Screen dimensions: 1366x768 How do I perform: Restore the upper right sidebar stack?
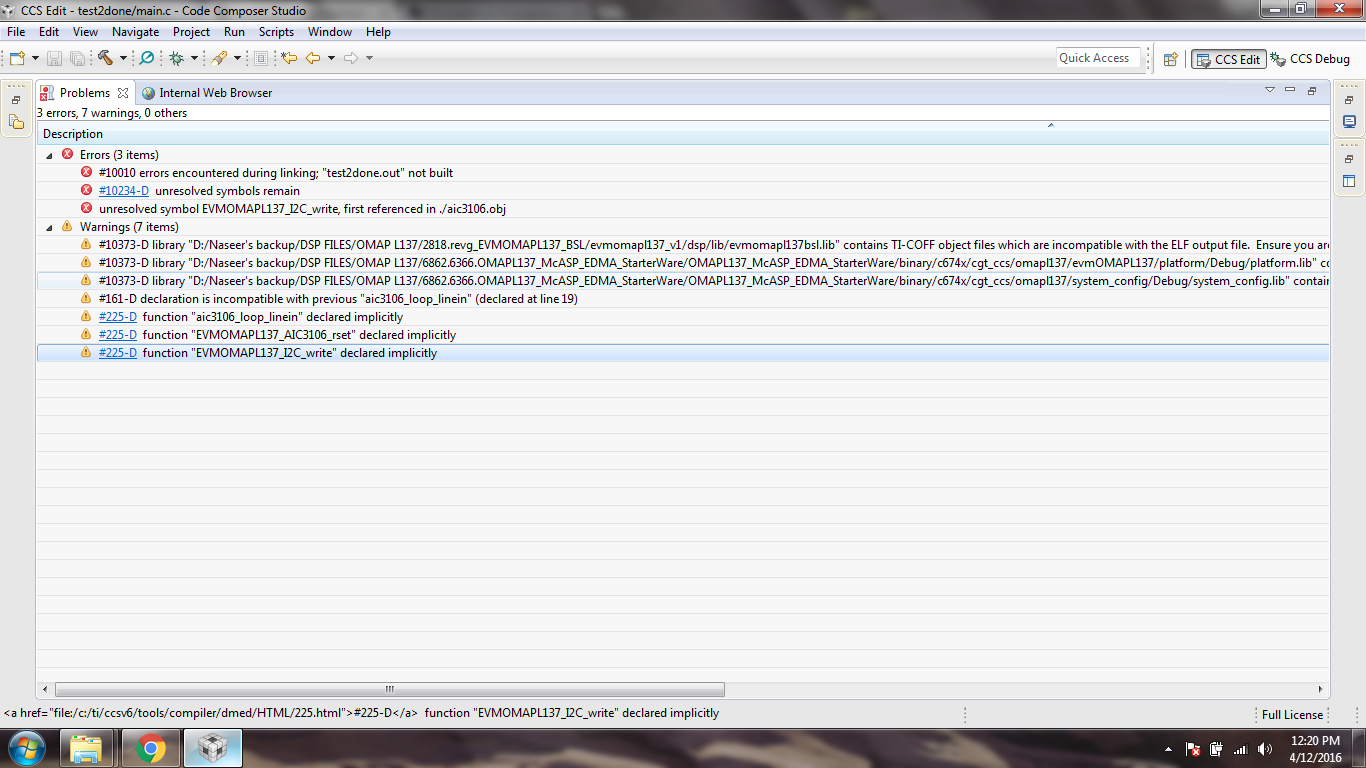pyautogui.click(x=1349, y=100)
